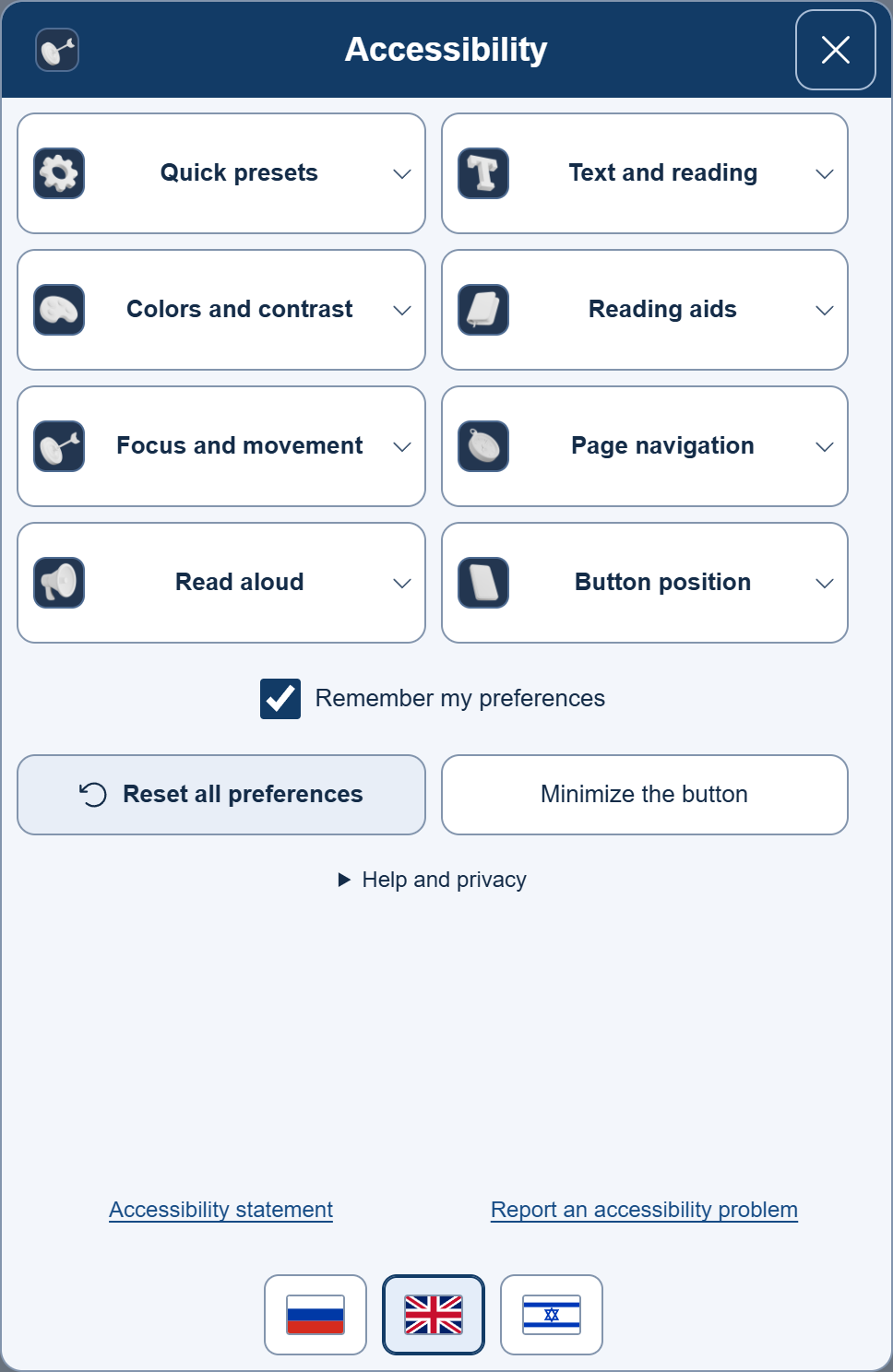Click the book icon for Reading aids
The height and width of the screenshot is (1372, 893).
tap(483, 310)
